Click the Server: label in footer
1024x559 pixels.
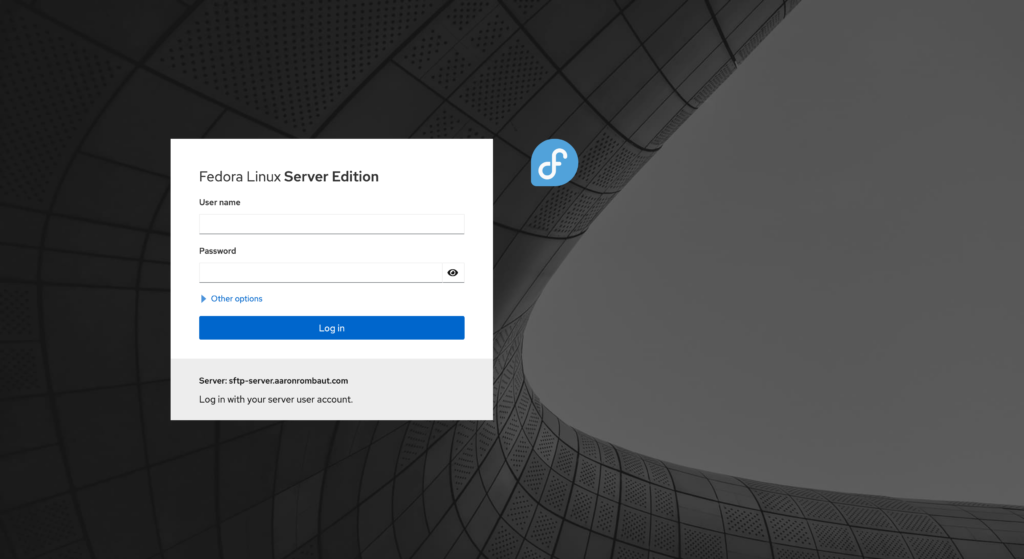[213, 381]
